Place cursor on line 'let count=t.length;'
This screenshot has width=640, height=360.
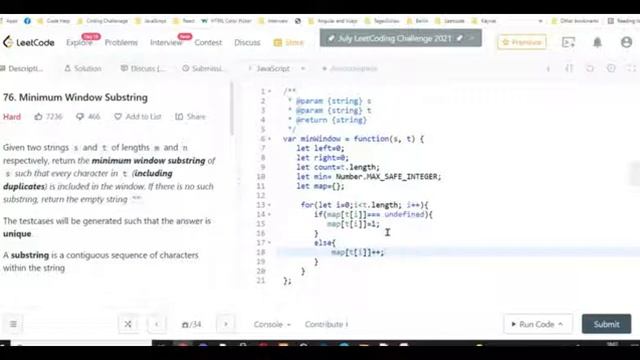[x=338, y=167]
